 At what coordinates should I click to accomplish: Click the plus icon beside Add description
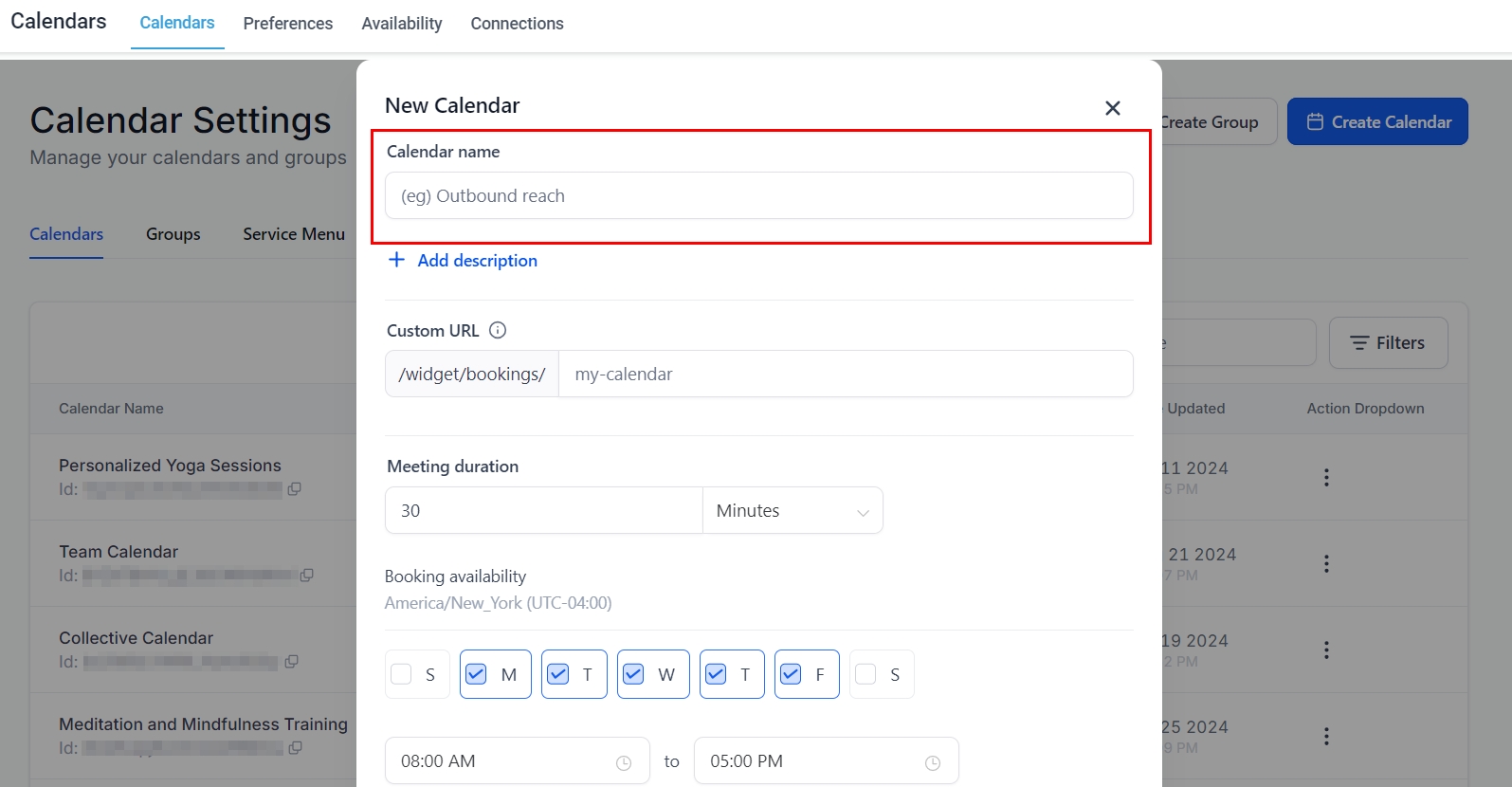point(396,260)
